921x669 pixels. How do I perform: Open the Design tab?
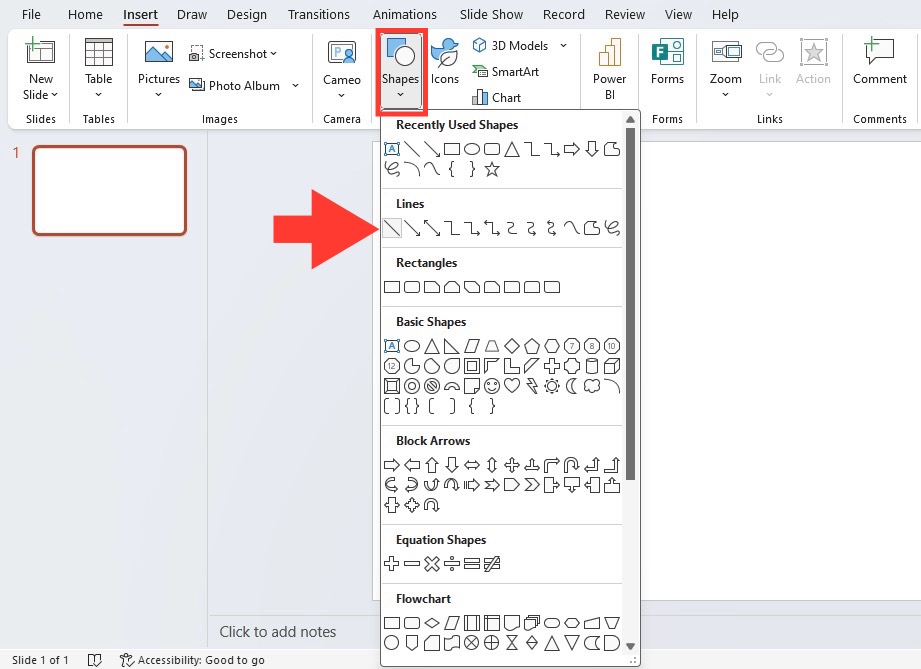click(247, 15)
